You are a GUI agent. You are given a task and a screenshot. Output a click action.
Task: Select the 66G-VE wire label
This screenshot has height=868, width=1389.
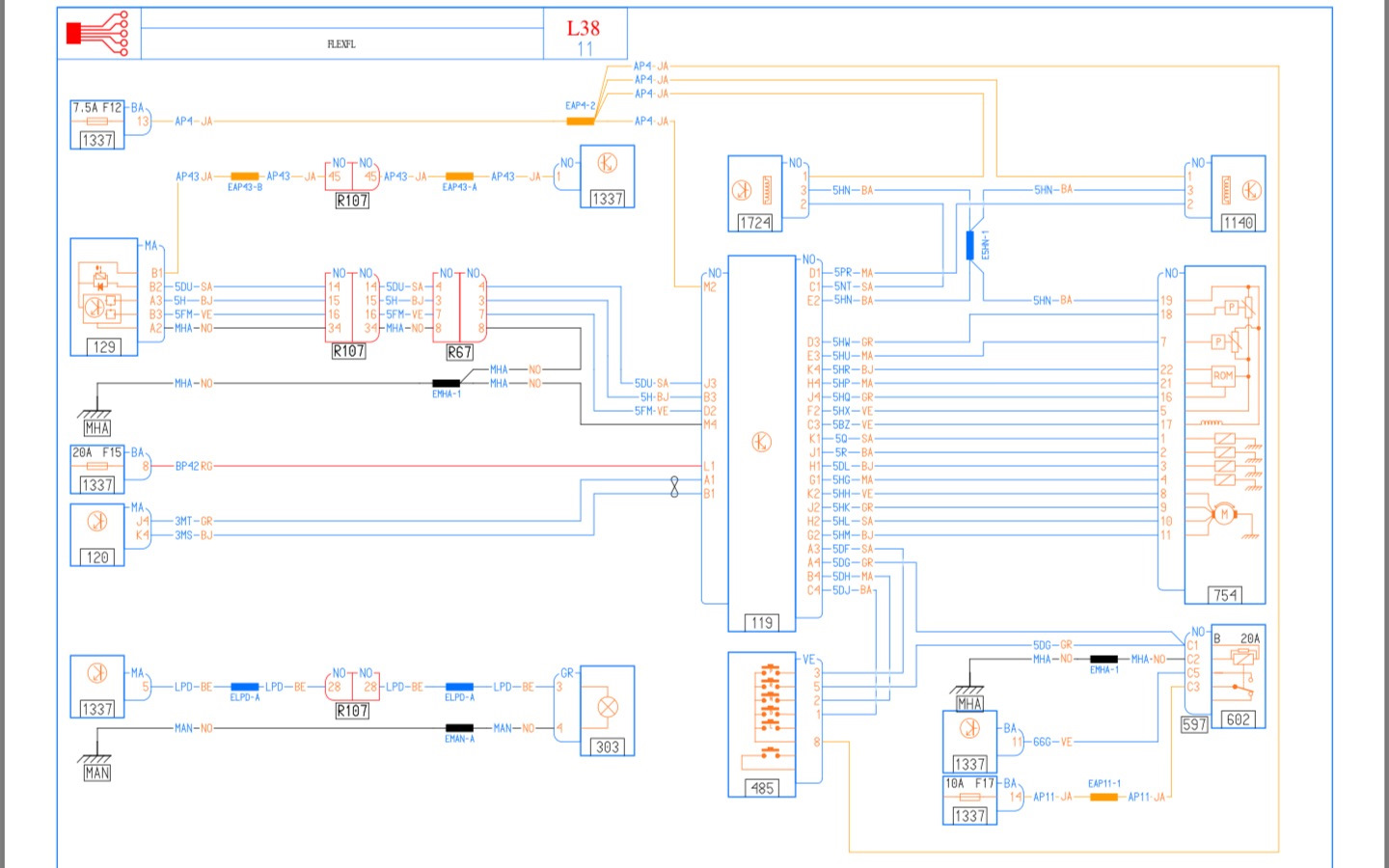[x=1052, y=742]
